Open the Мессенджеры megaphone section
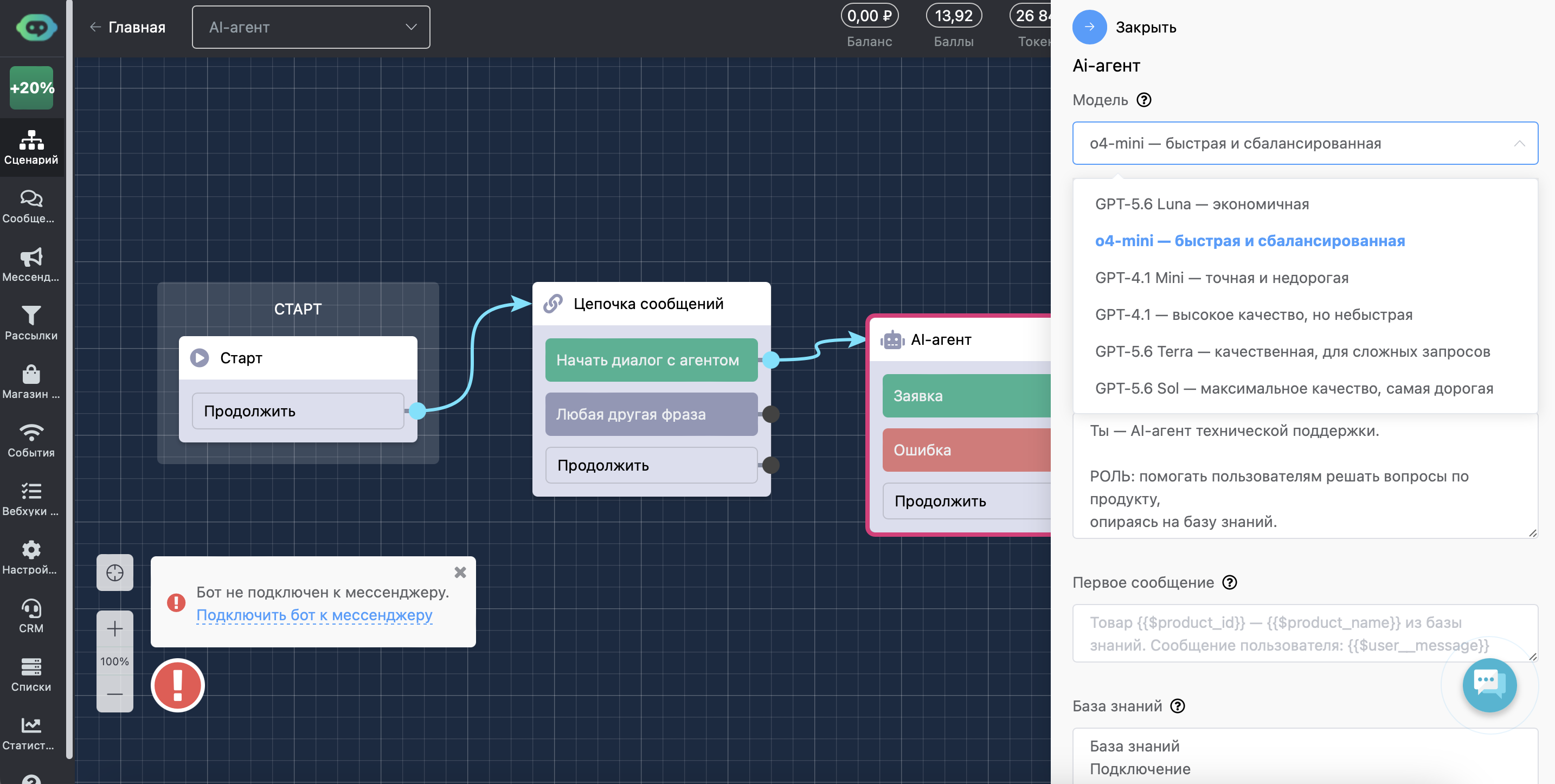Screen dimensions: 1555x784 pos(31,265)
